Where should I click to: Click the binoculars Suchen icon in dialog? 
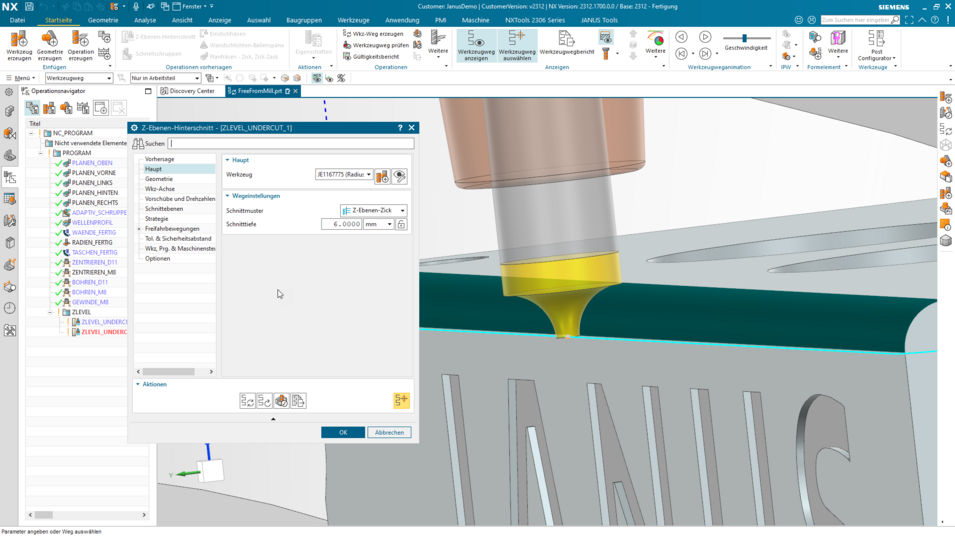click(x=138, y=144)
